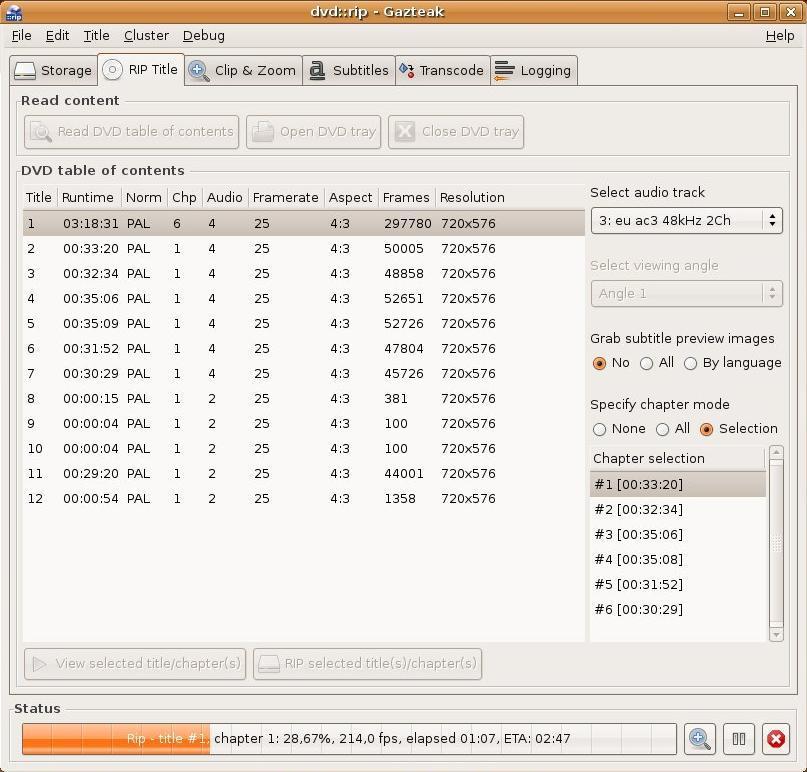Click Read DVD table of contents button
The image size is (807, 772).
(x=132, y=132)
